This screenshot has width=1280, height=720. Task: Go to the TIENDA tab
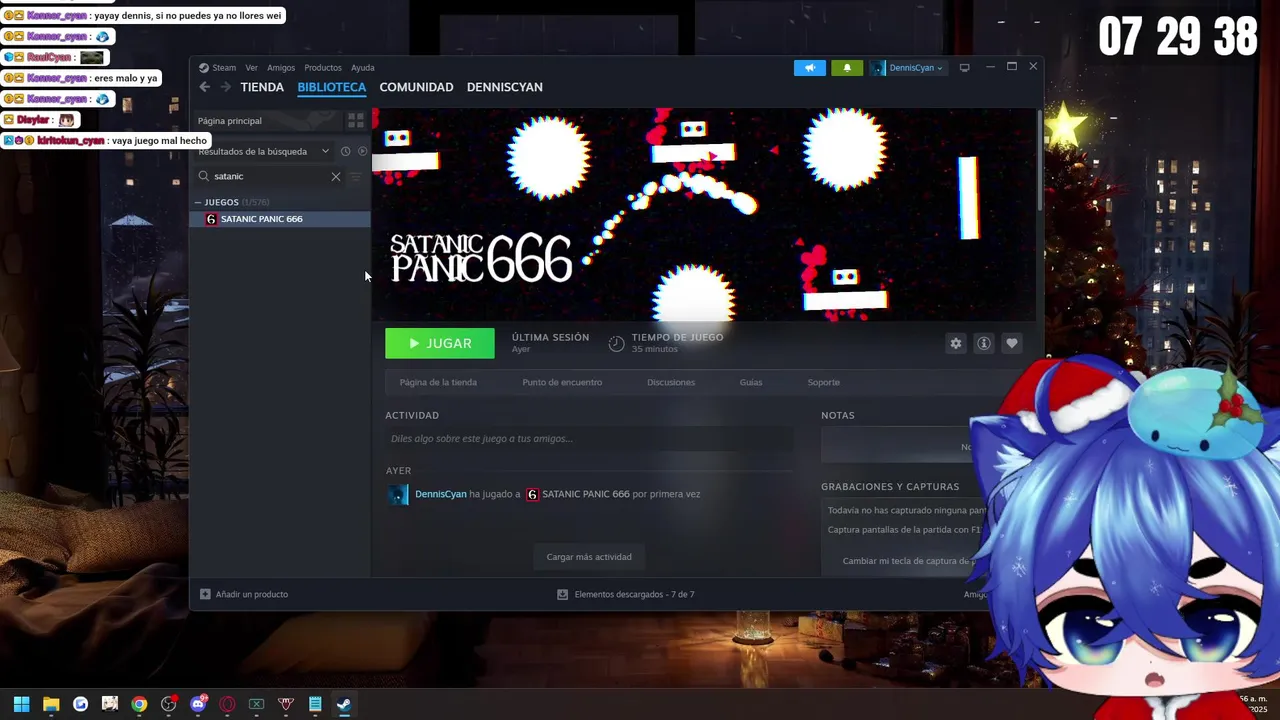[x=262, y=87]
